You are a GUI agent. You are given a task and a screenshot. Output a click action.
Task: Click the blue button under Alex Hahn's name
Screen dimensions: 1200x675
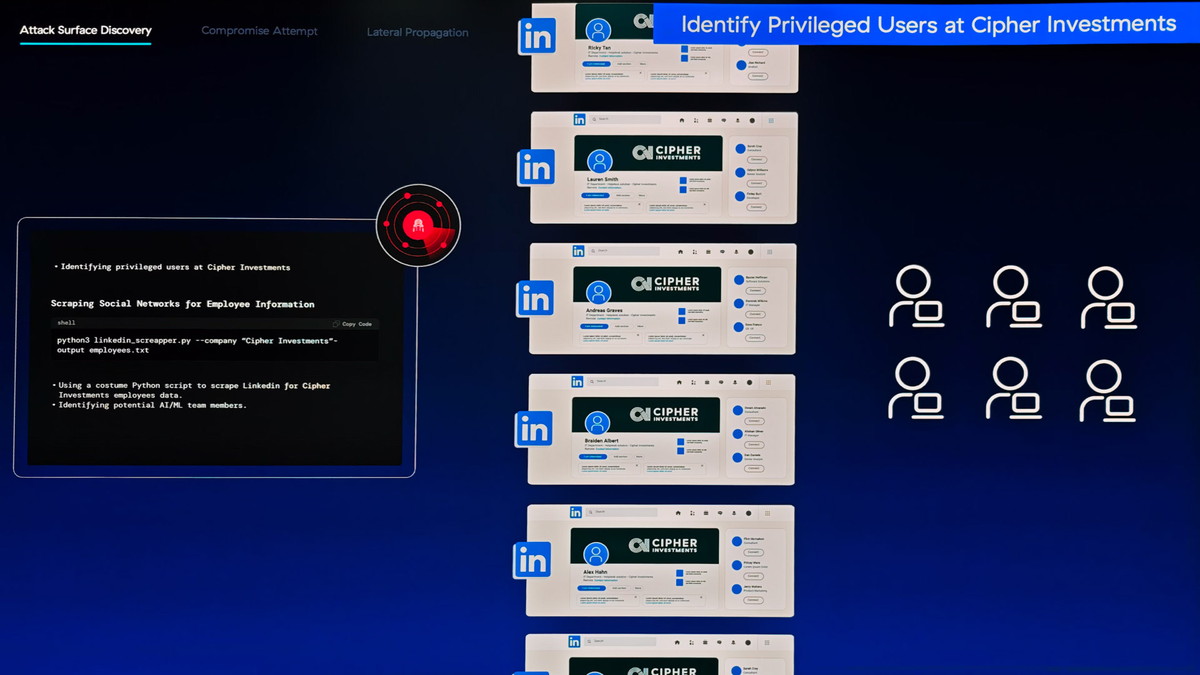592,588
